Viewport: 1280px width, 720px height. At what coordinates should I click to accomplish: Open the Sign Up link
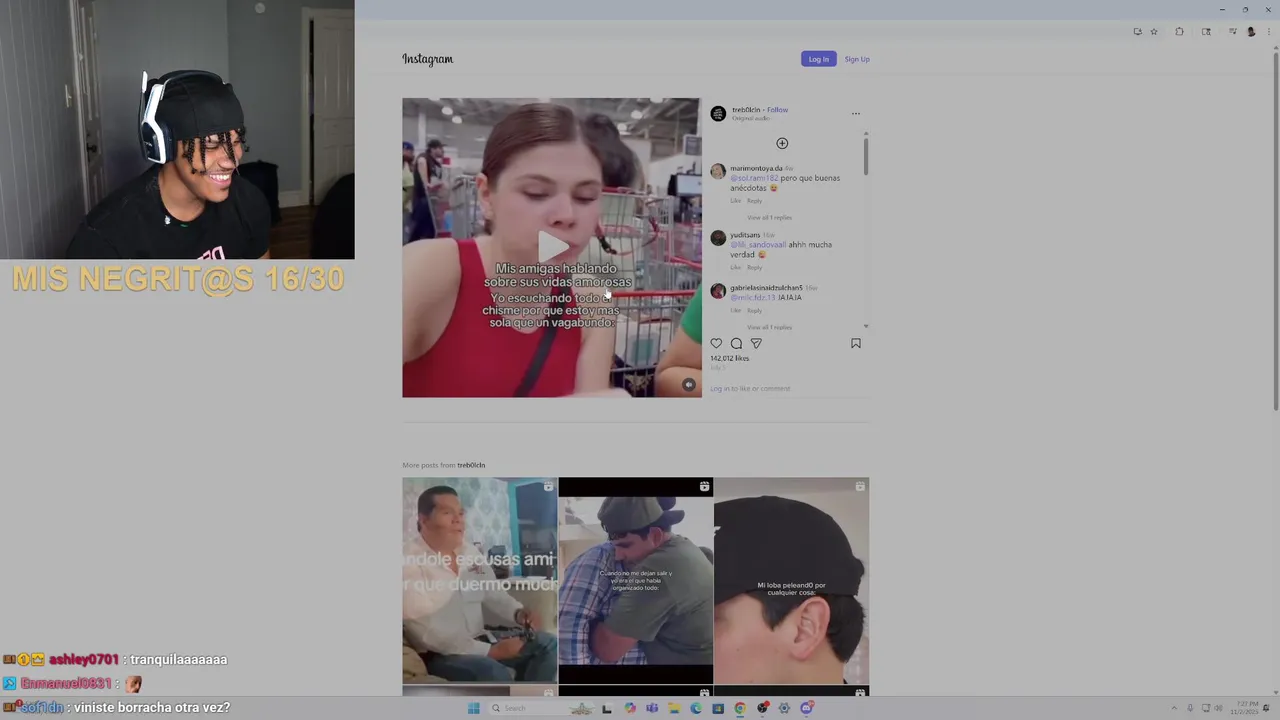(857, 59)
